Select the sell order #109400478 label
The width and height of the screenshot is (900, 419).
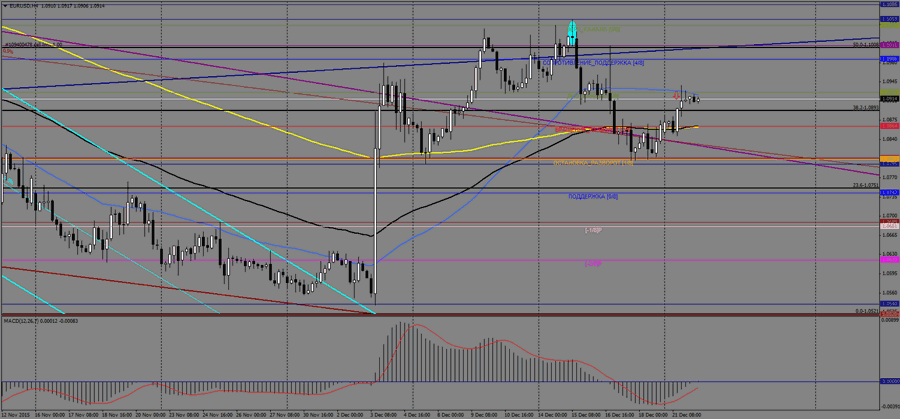32,44
